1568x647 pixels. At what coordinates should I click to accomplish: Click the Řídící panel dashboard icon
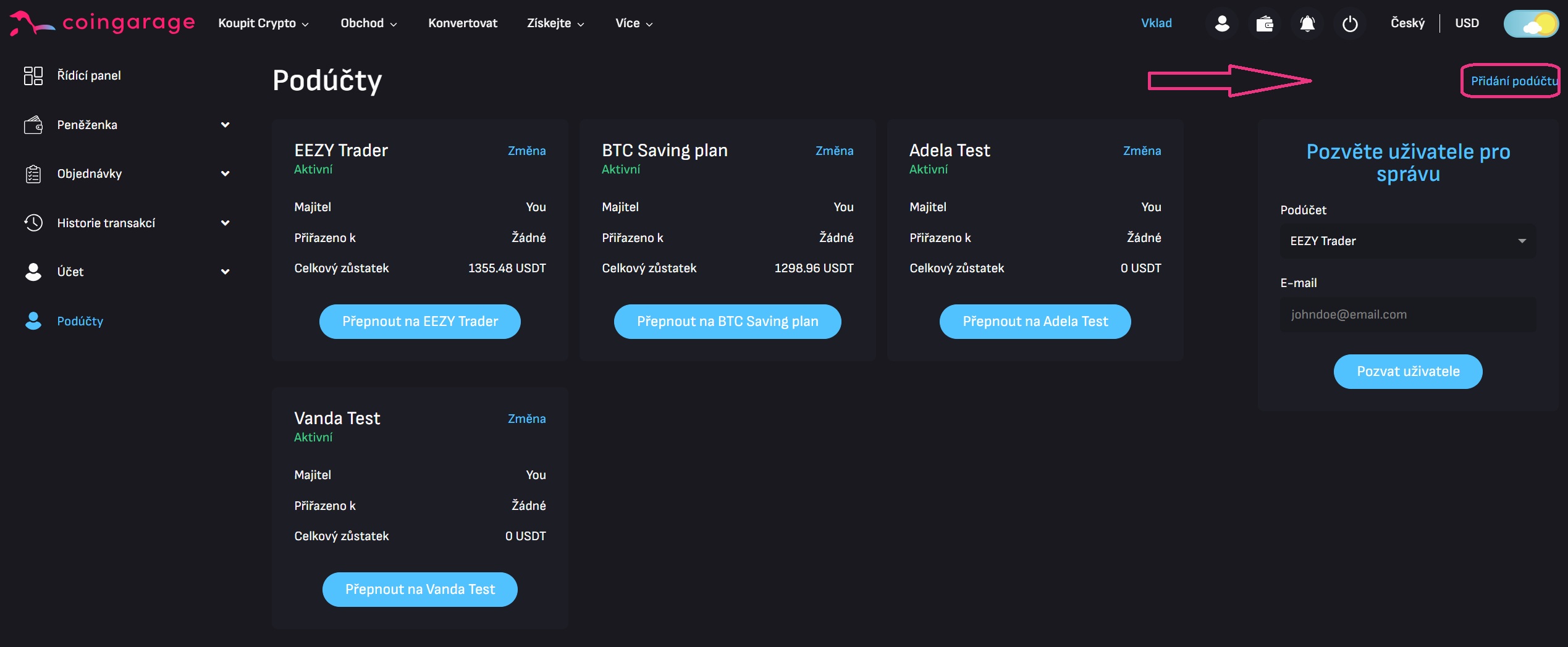tap(33, 75)
